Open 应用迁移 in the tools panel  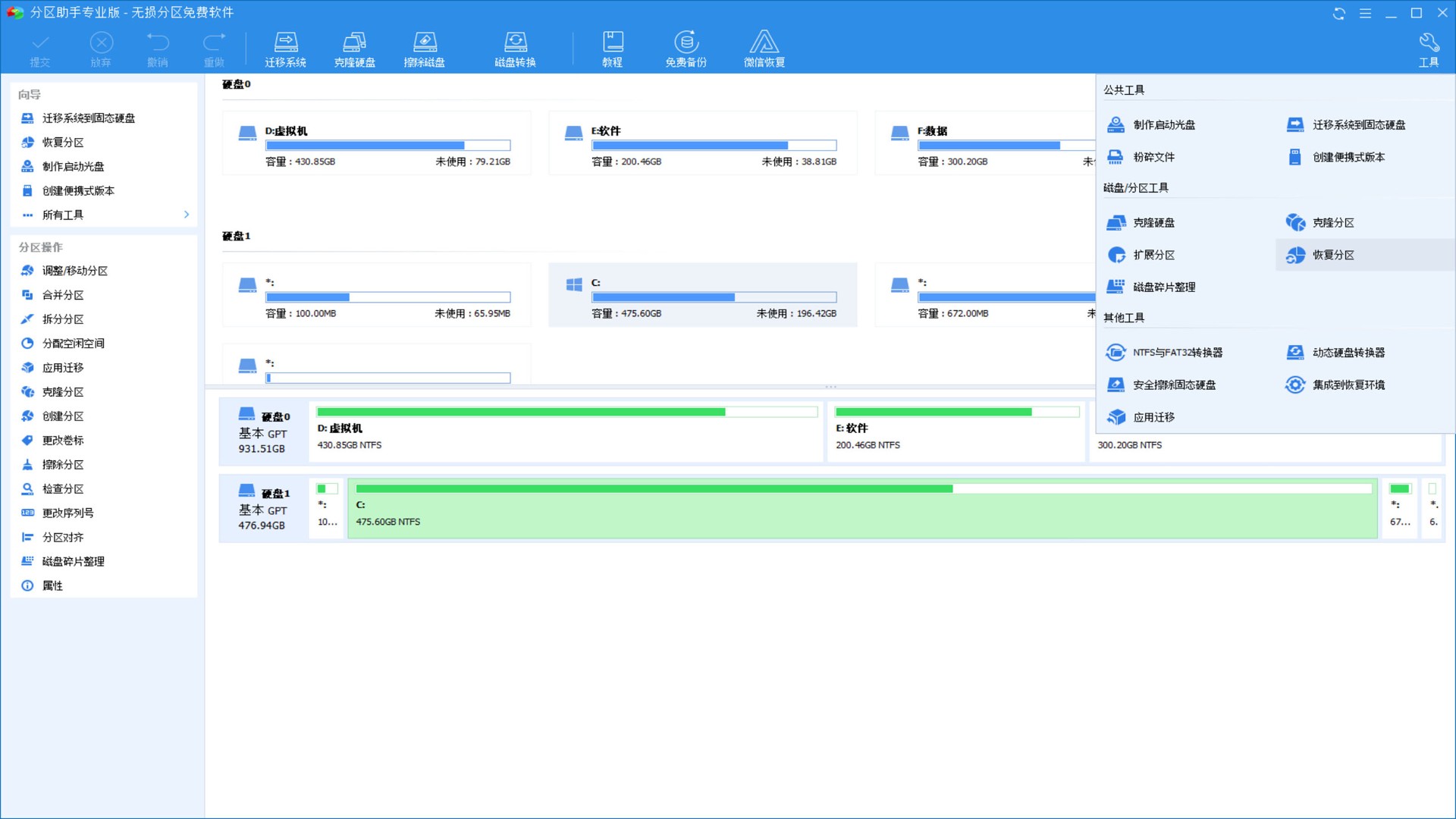1141,417
